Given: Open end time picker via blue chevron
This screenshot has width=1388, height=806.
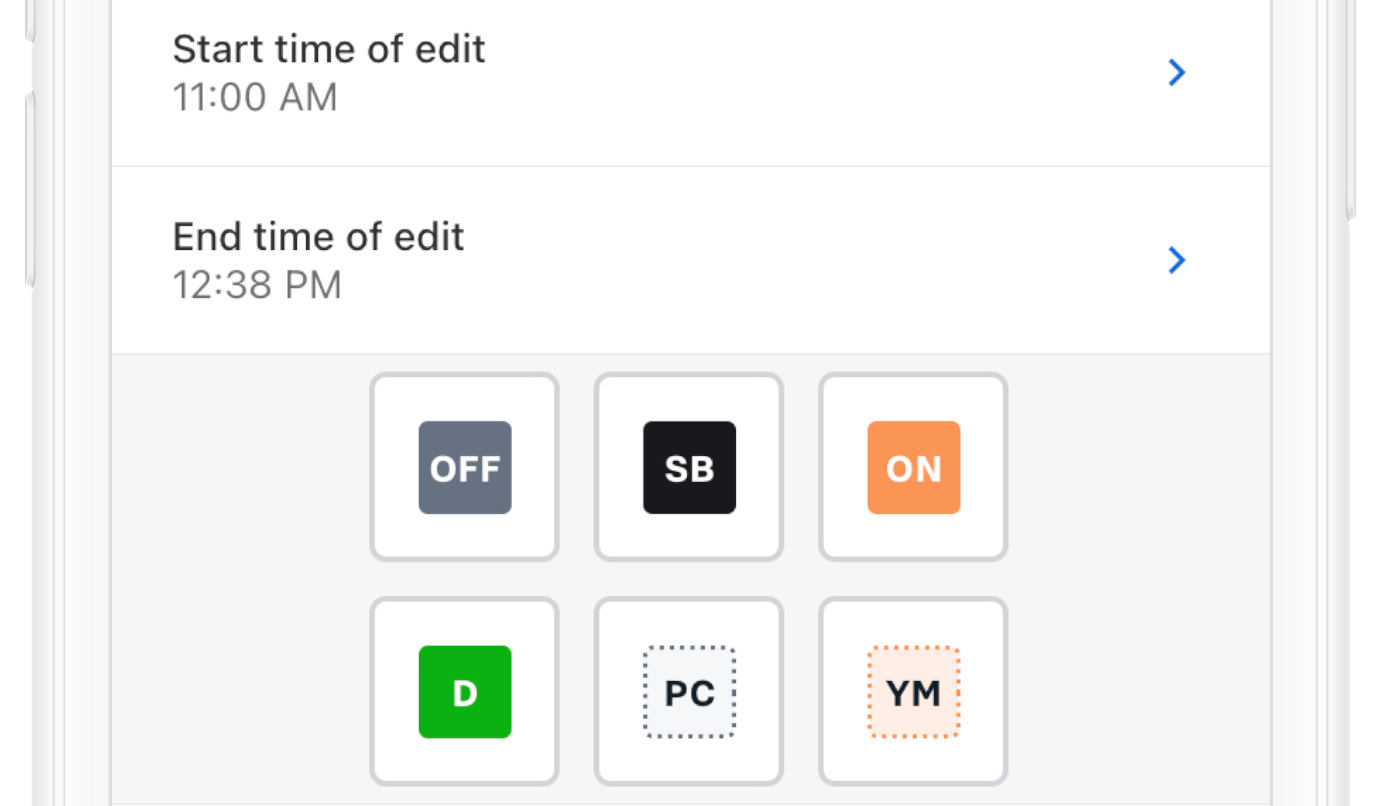Looking at the screenshot, I should [1177, 260].
